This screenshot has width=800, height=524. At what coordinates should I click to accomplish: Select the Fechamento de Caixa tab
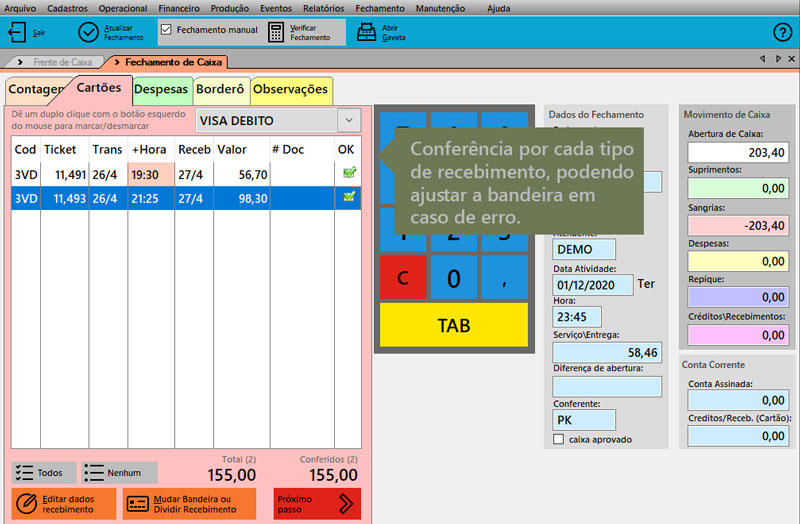pos(168,62)
